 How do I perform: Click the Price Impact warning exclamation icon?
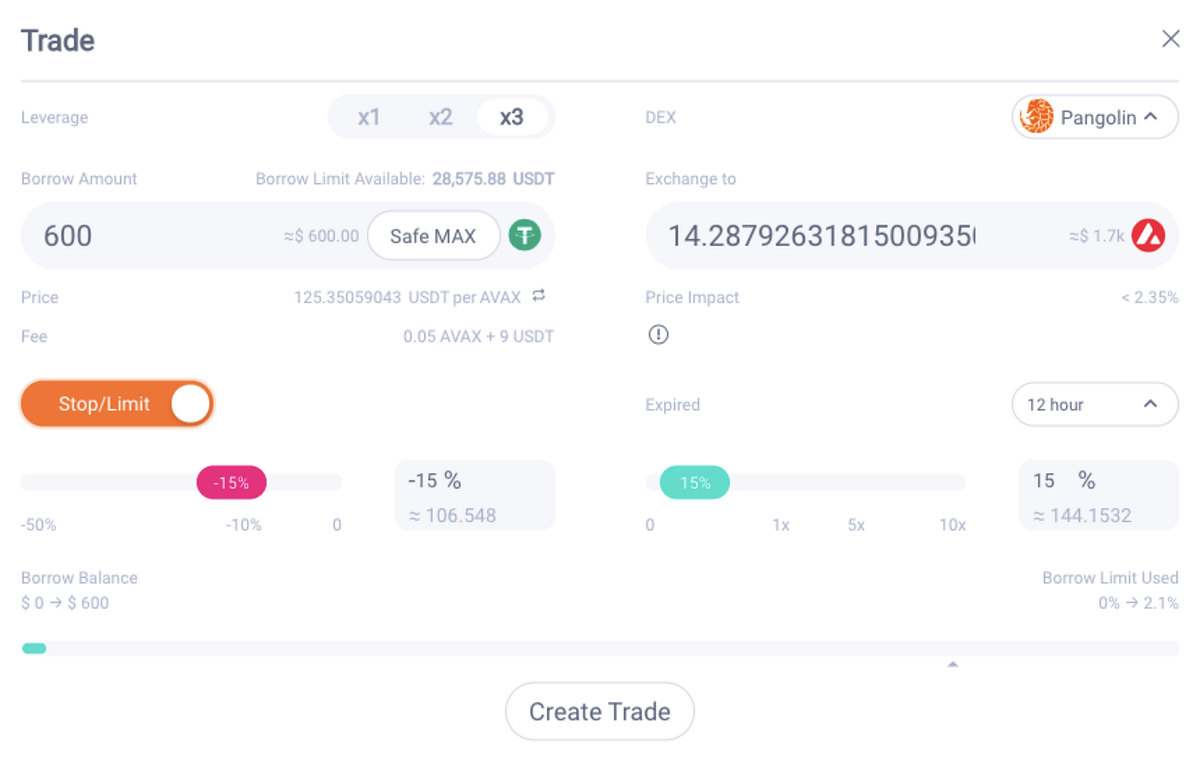pyautogui.click(x=658, y=334)
